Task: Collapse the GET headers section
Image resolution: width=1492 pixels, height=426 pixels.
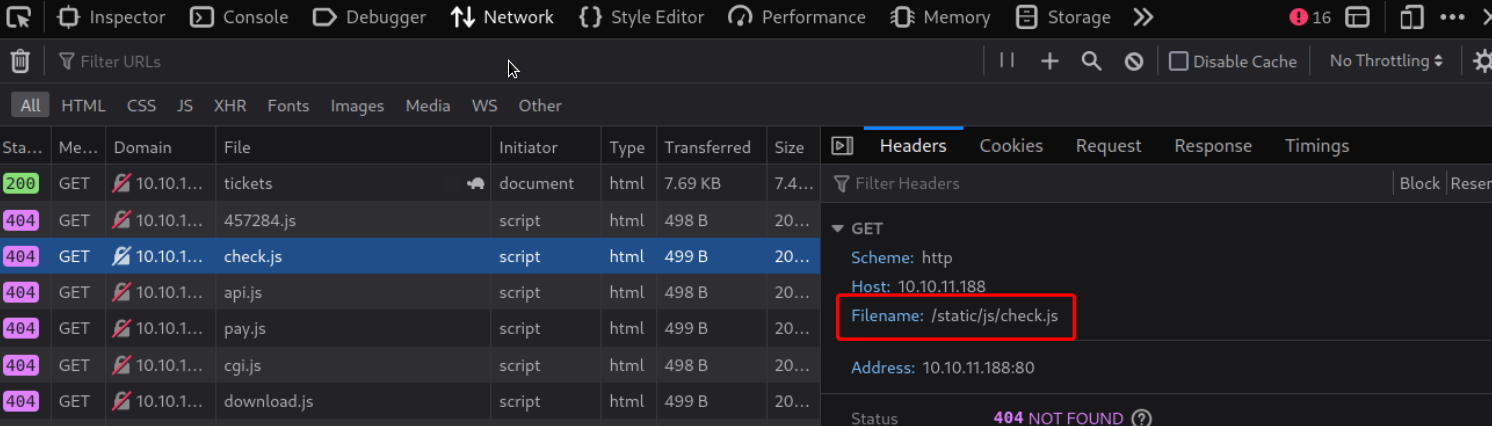Action: (838, 229)
